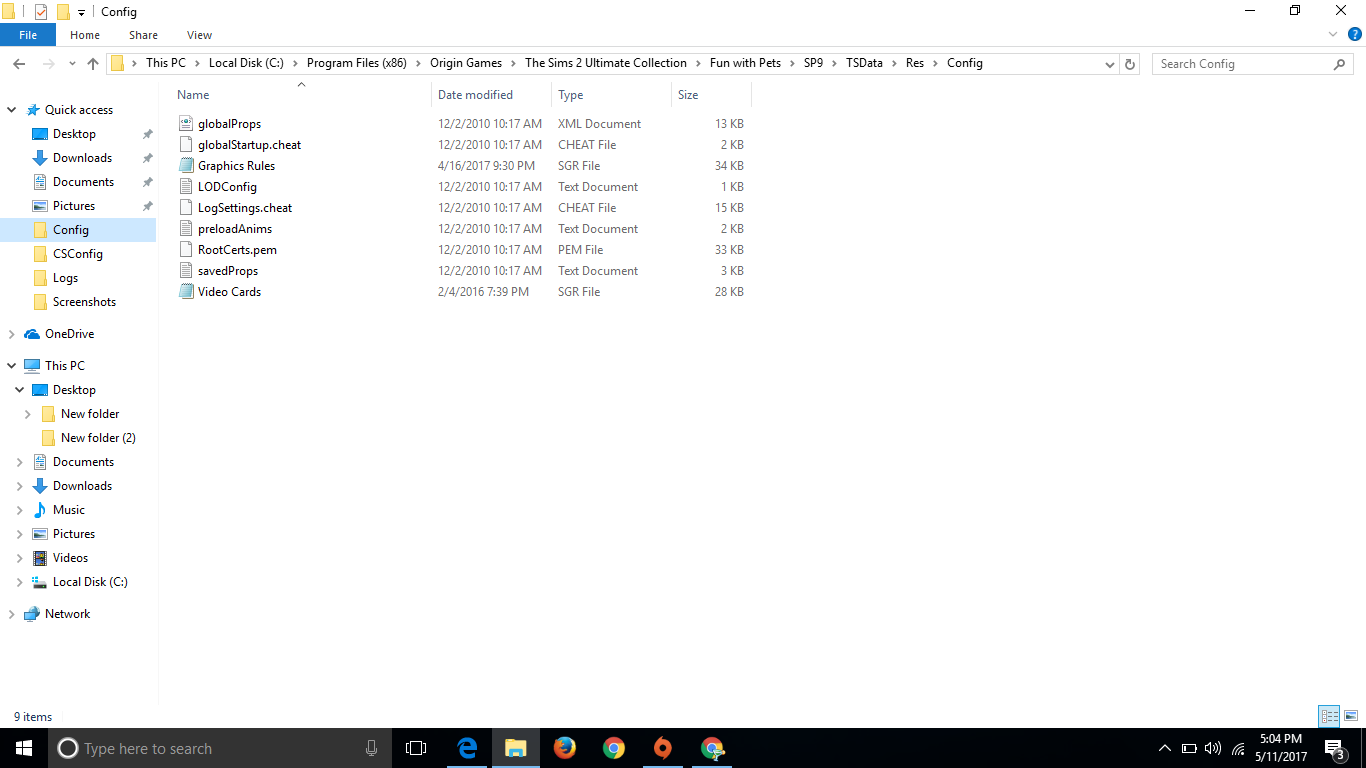This screenshot has width=1366, height=768.
Task: Launch Origin from the taskbar
Action: [x=662, y=748]
